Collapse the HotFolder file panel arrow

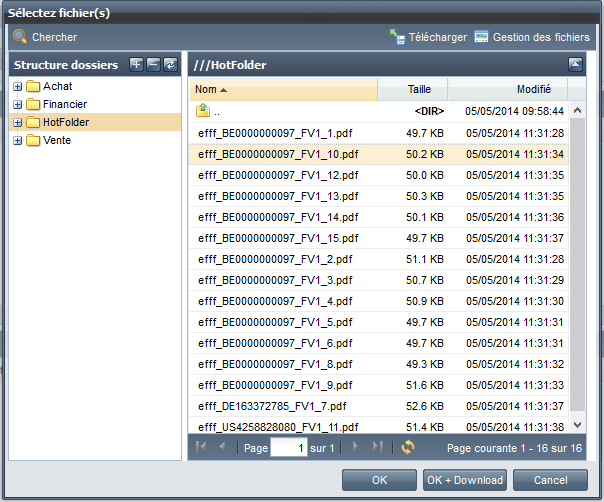(x=575, y=64)
